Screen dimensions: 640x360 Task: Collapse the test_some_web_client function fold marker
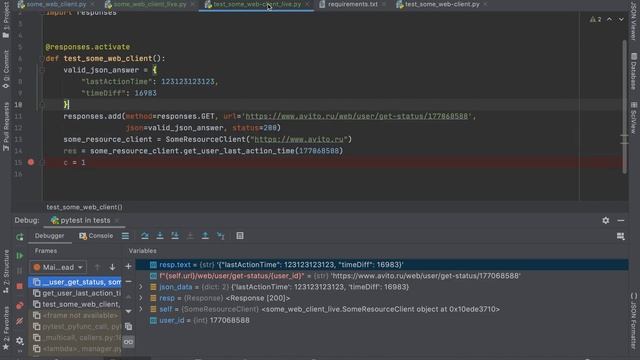(x=42, y=58)
